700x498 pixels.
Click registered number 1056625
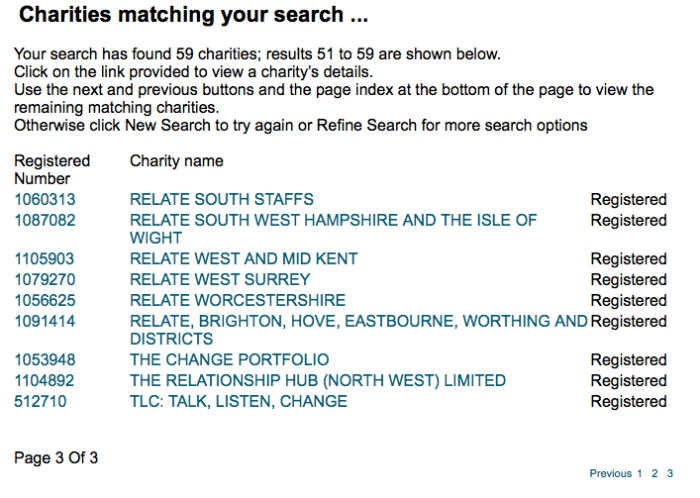tap(45, 301)
